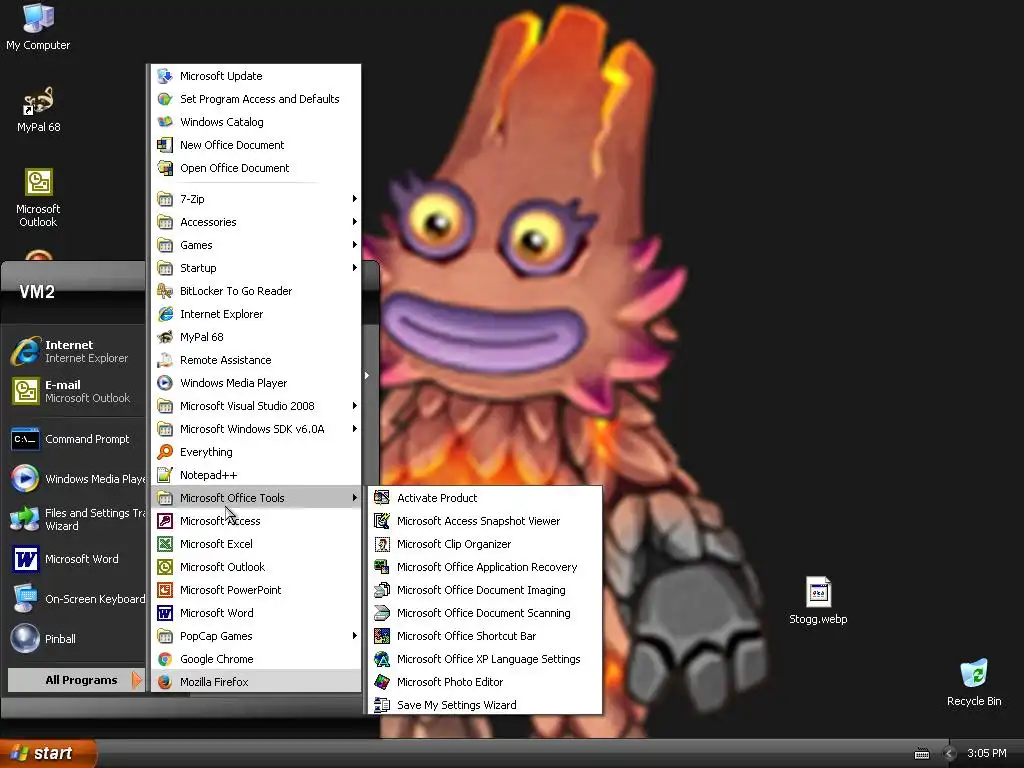Open Microsoft Office Application Recovery
The width and height of the screenshot is (1024, 768).
pos(485,567)
